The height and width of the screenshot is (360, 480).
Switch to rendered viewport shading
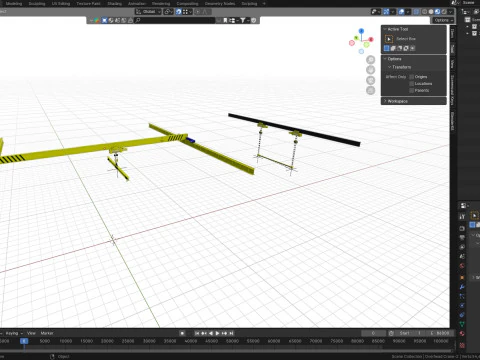pyautogui.click(x=444, y=12)
